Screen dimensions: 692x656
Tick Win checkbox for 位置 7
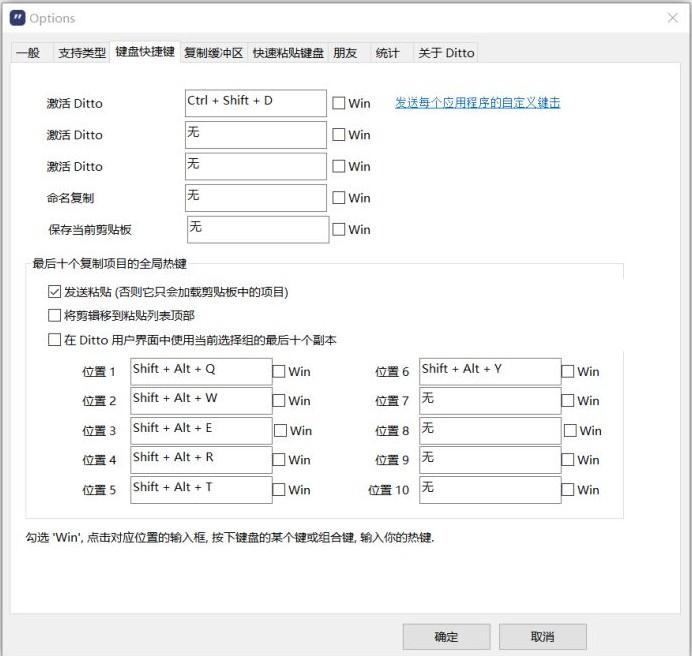568,401
